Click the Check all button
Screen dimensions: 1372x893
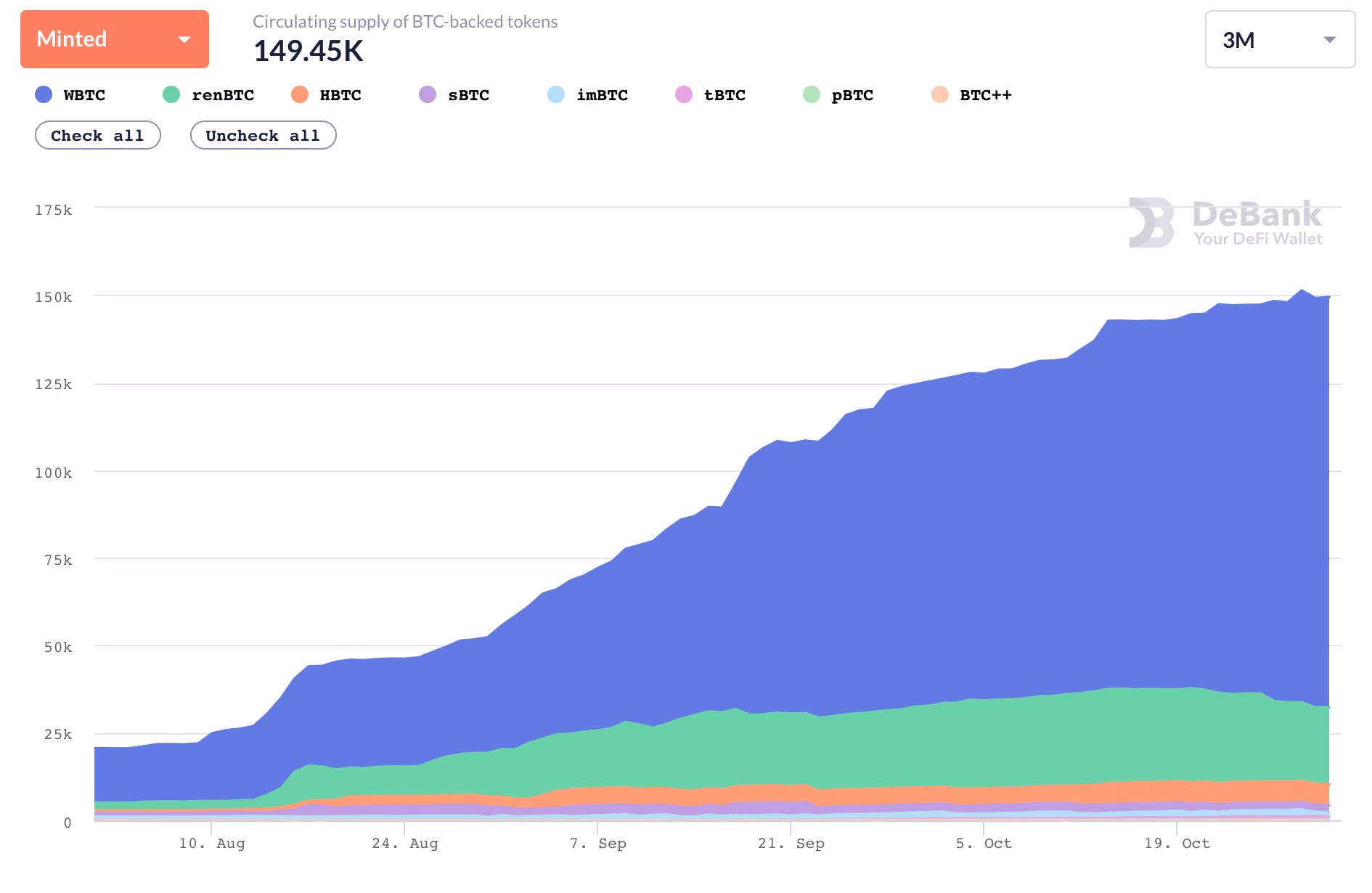coord(98,135)
